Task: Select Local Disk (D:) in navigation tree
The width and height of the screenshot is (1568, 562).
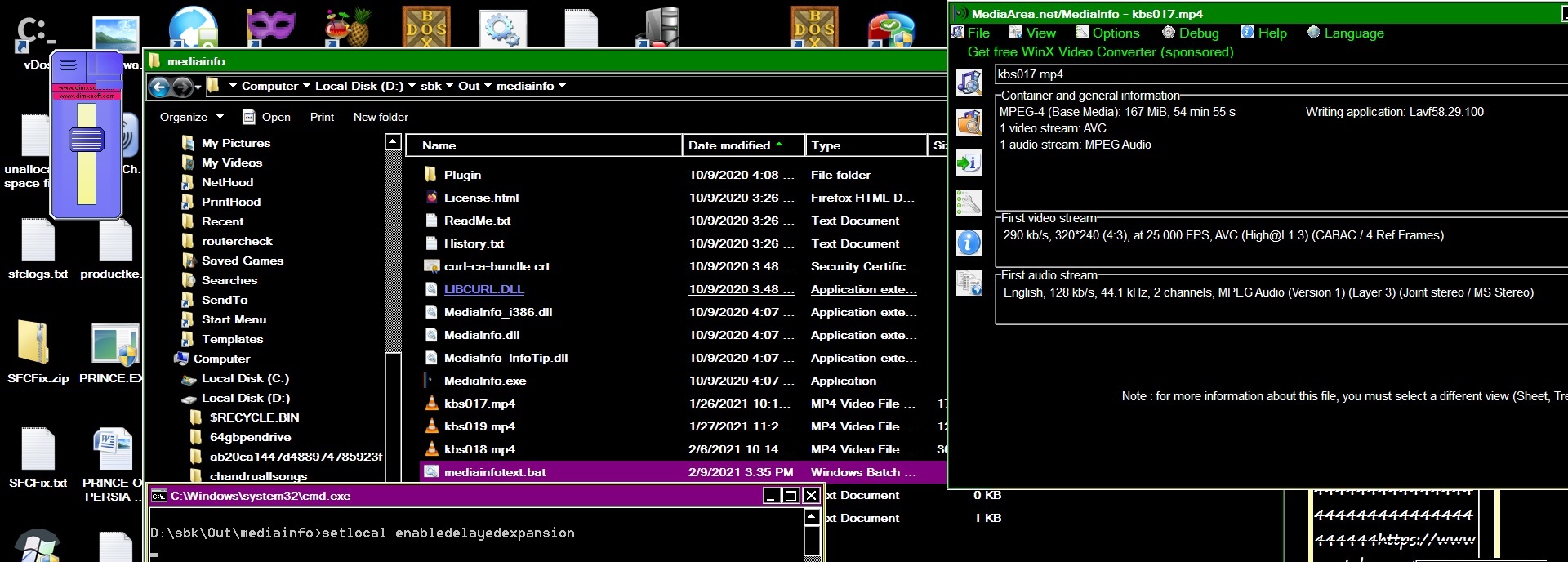Action: 245,398
